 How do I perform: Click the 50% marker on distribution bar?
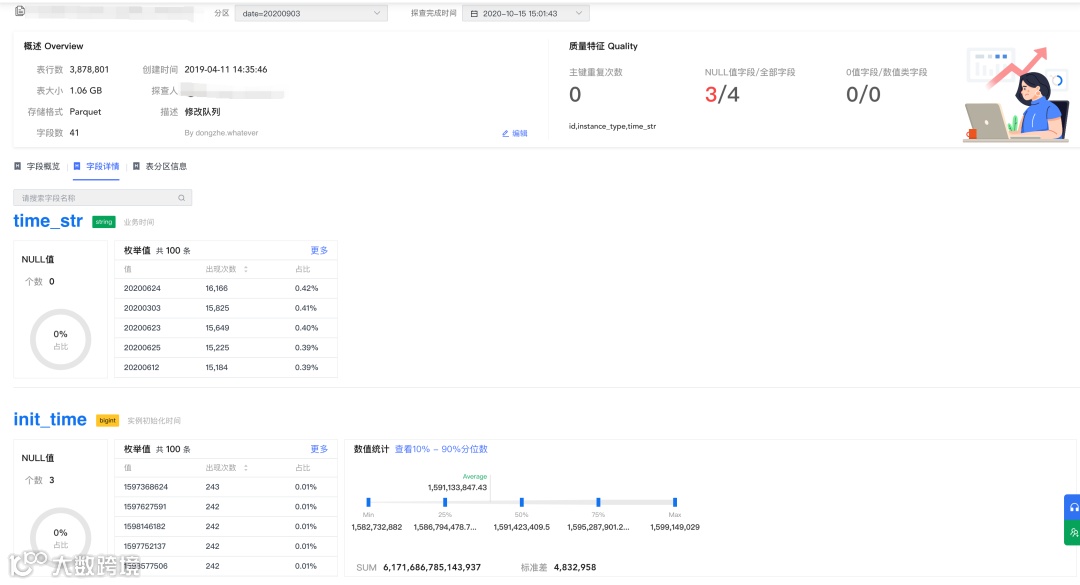tap(521, 502)
